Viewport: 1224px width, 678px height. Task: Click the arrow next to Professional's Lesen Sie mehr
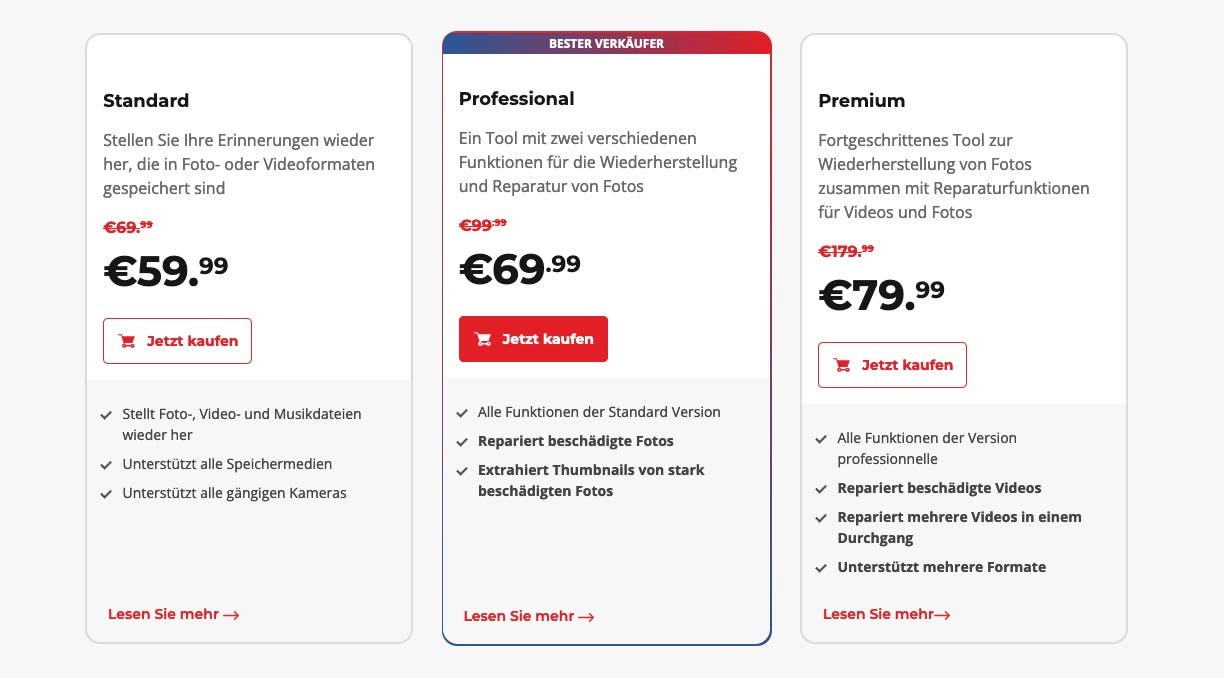point(586,617)
